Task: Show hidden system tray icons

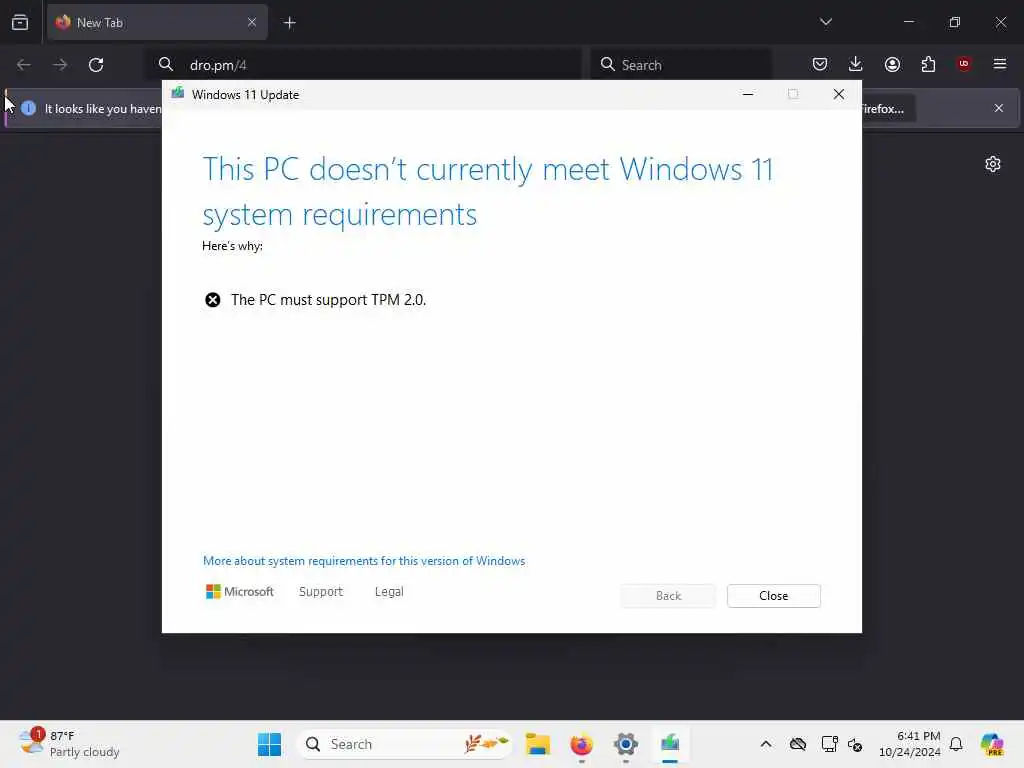Action: (766, 744)
